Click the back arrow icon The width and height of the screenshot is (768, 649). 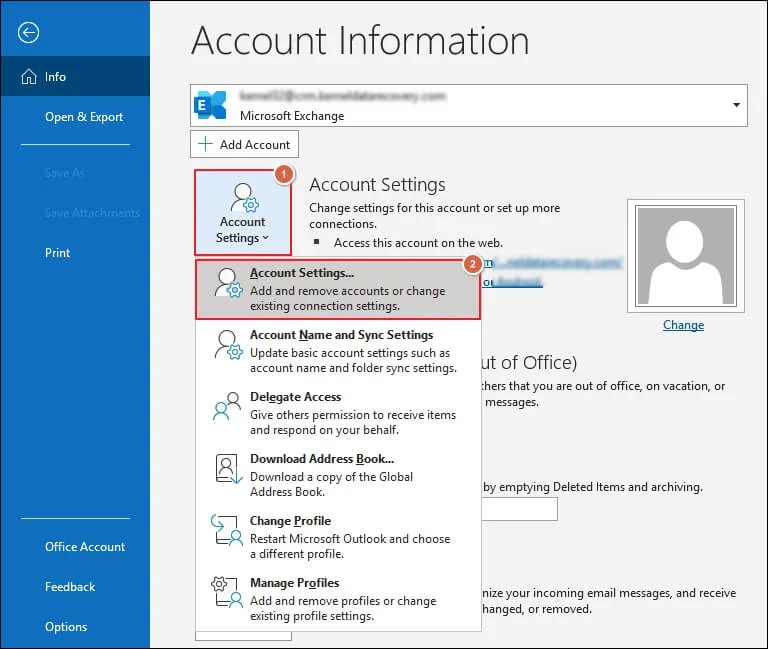[x=29, y=33]
